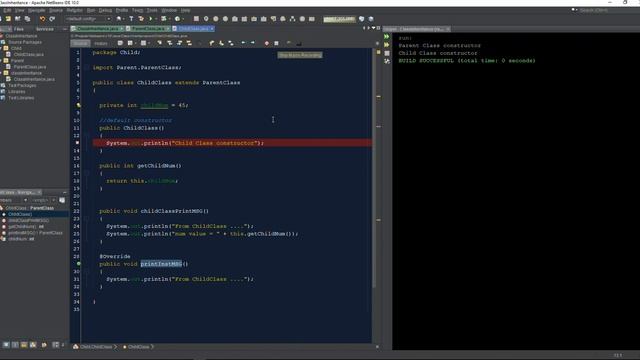This screenshot has height=360, width=640.
Task: Open the Navigate menu
Action: tap(36, 10)
